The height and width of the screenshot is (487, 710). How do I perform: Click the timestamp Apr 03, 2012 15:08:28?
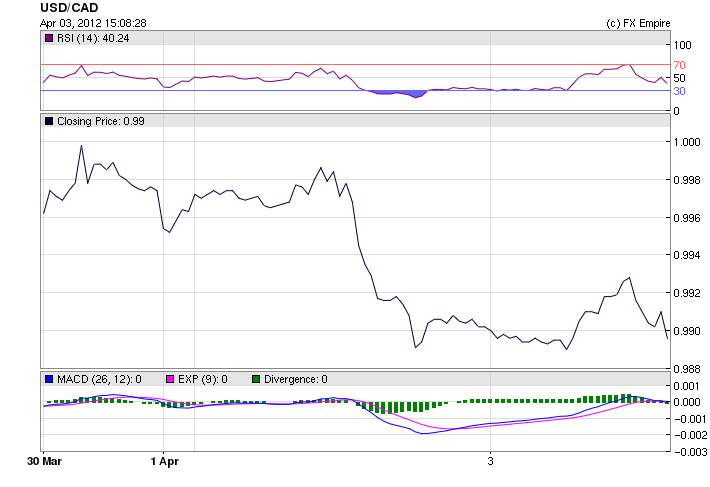93,23
